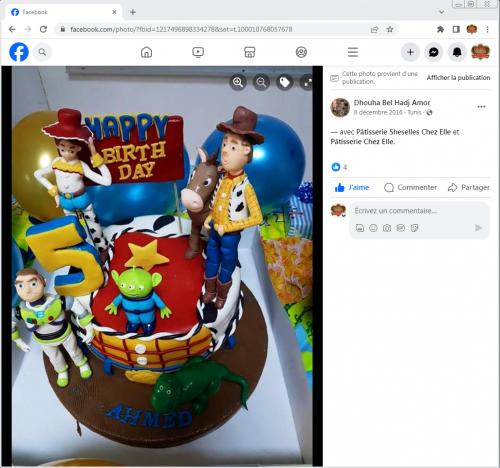Zoom out of the photo
The image size is (500, 468).
coord(261,82)
